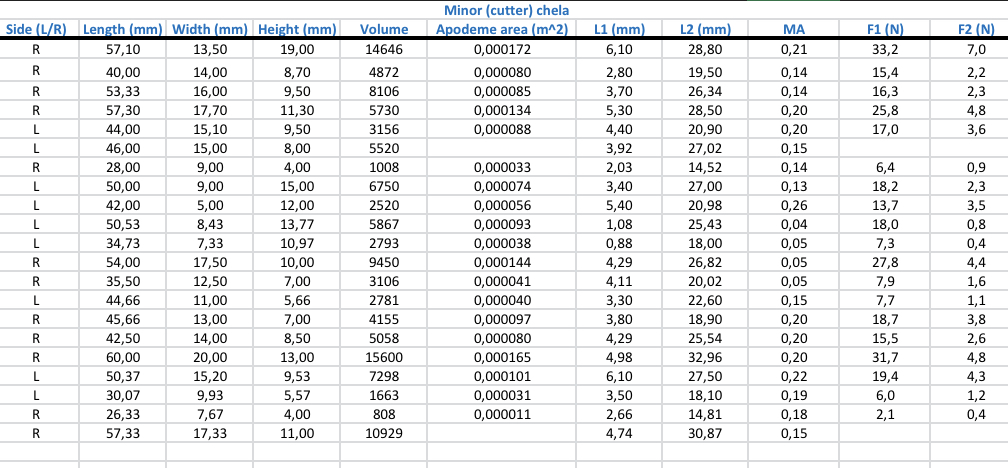
Task: Select the length cell 50,53
Action: pos(123,224)
